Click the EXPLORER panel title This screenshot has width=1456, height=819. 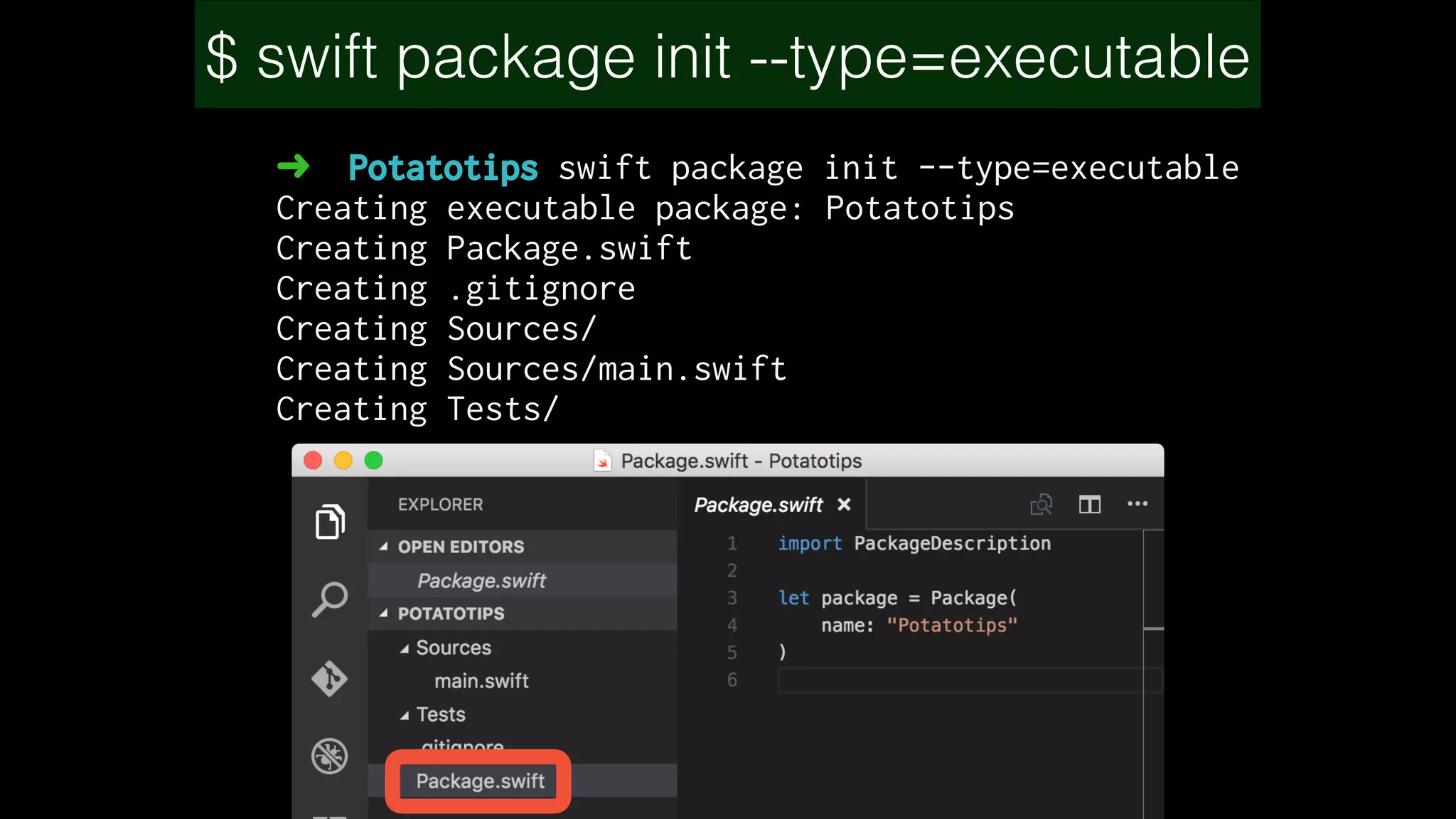[x=440, y=505]
